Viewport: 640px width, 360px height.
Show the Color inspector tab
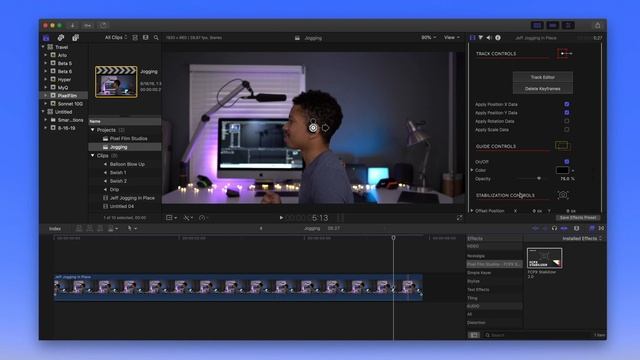[481, 38]
